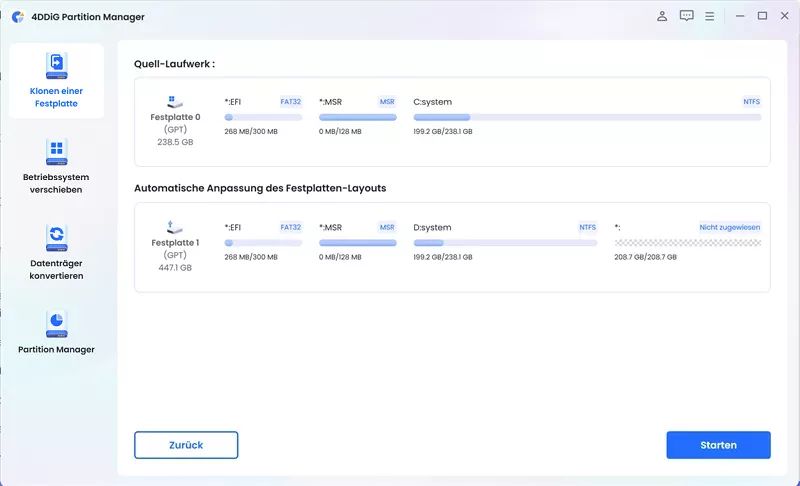Select the Festplatte 1 disk icon

pos(174,227)
